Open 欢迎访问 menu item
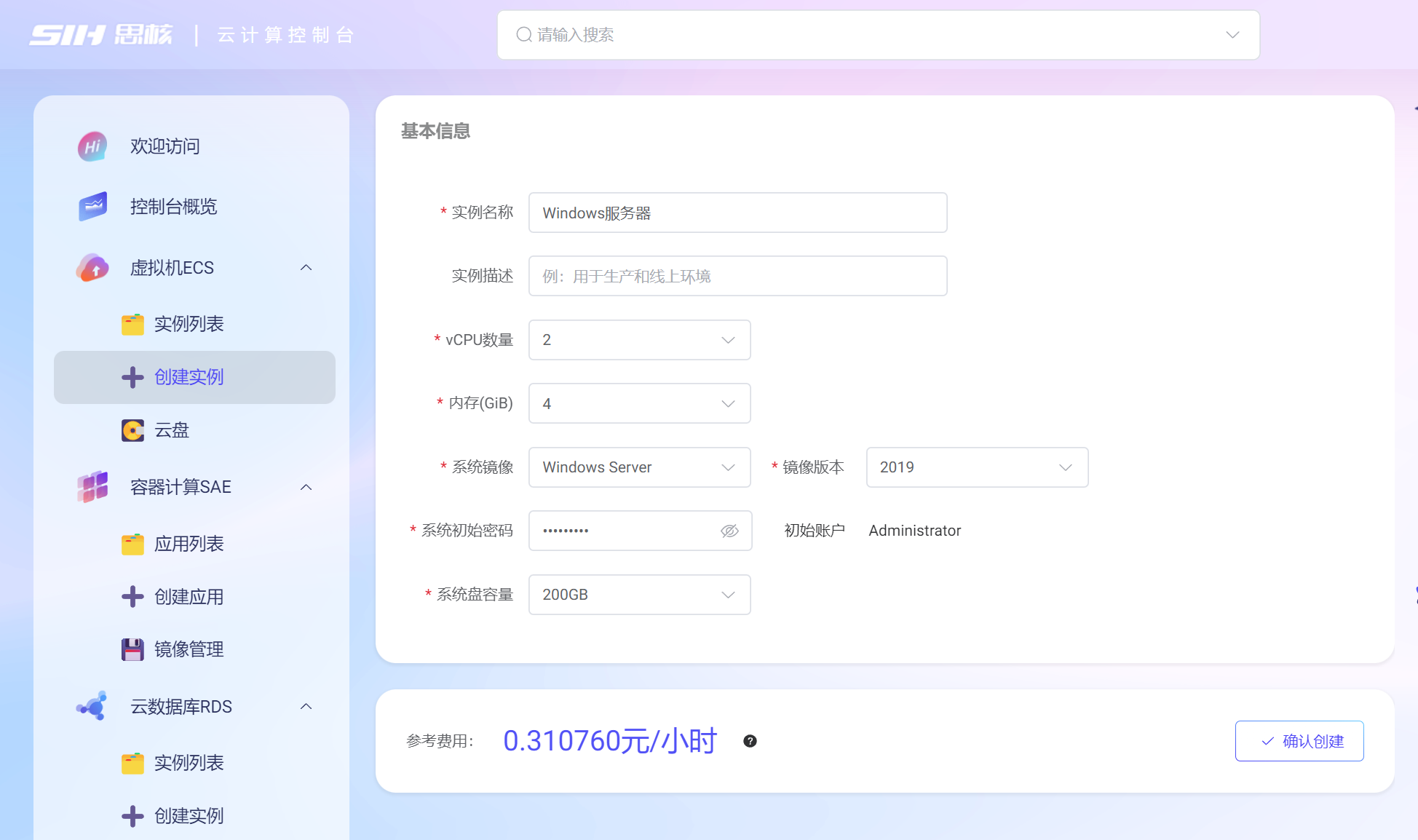The image size is (1418, 840). tap(194, 146)
